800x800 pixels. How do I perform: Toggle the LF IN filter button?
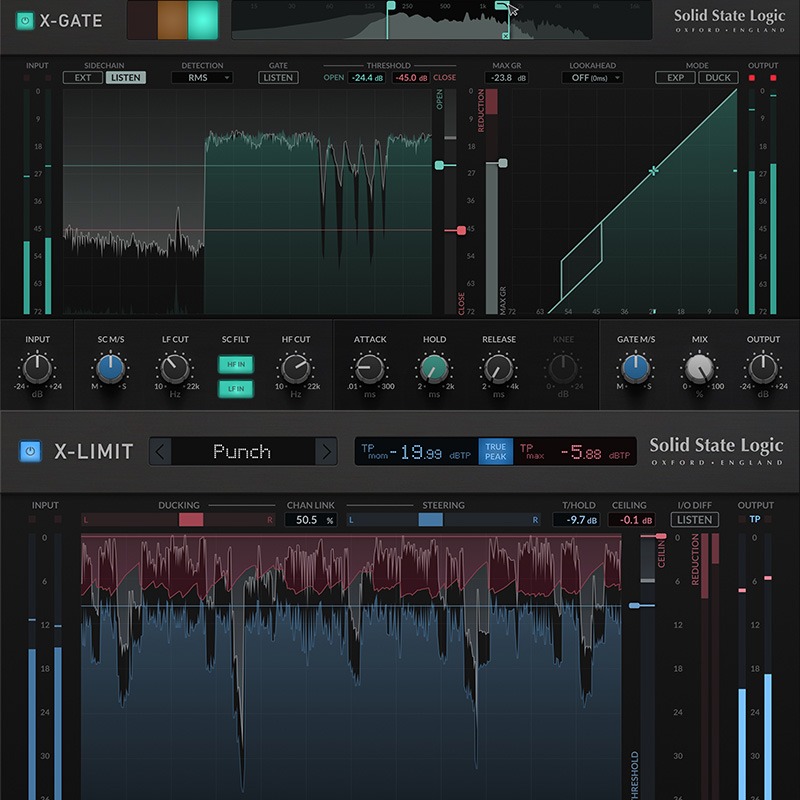(x=236, y=389)
